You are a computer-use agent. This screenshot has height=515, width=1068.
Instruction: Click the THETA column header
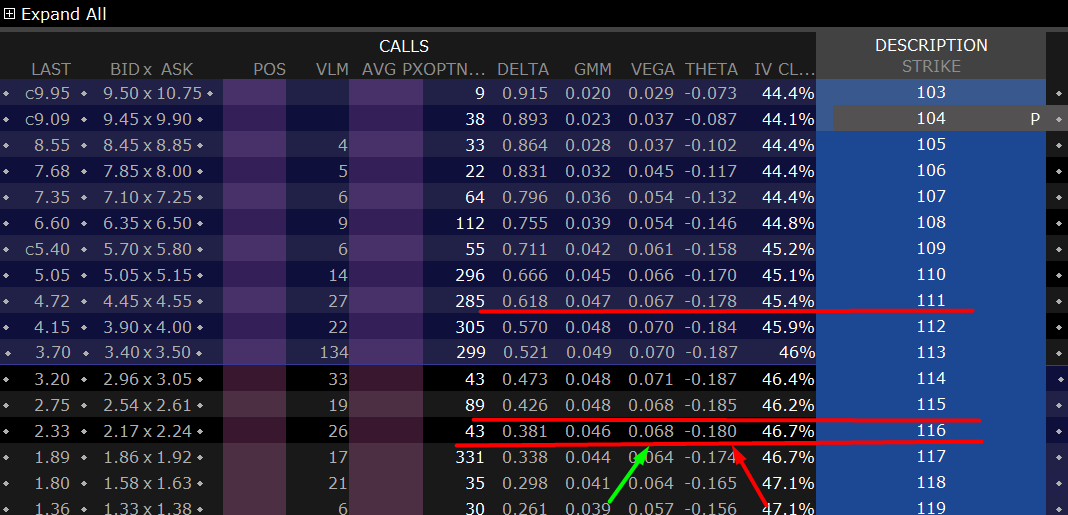tap(711, 69)
